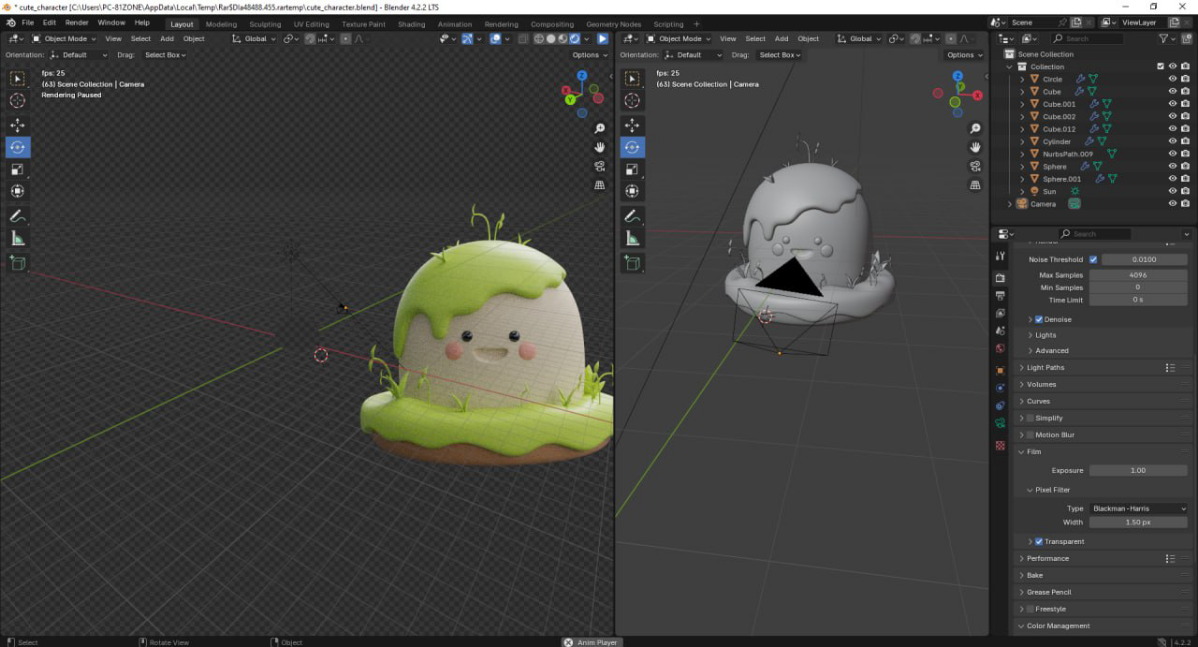The image size is (1198, 647).
Task: Click the magnifier zoom icon in viewport gizmos
Action: tap(599, 128)
